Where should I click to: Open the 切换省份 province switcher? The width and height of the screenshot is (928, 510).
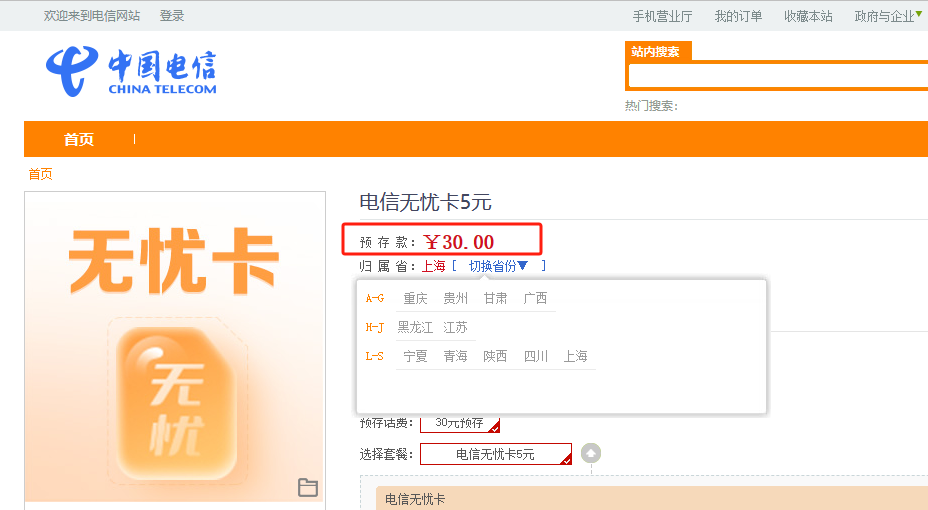tap(498, 266)
